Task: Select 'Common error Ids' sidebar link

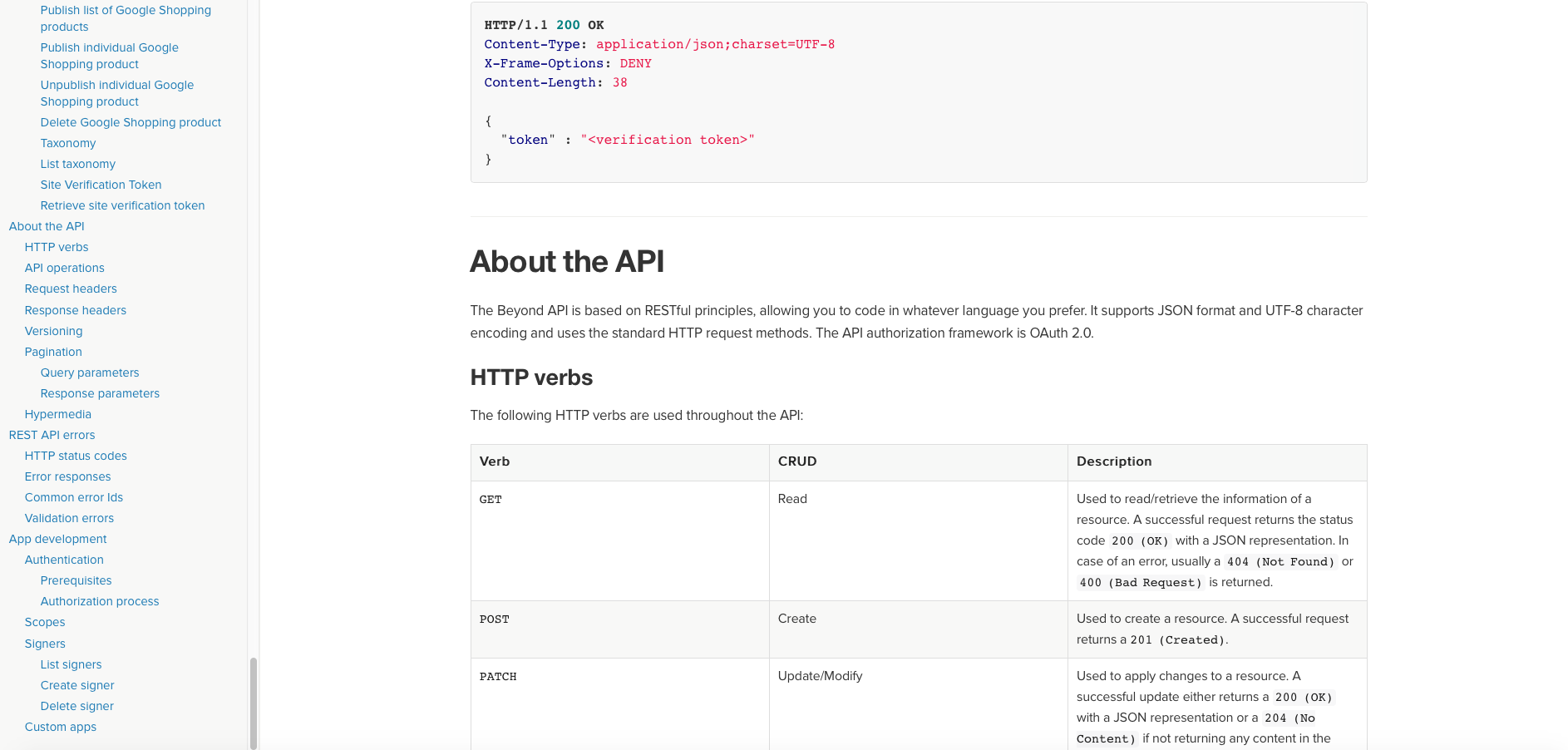Action: coord(74,497)
